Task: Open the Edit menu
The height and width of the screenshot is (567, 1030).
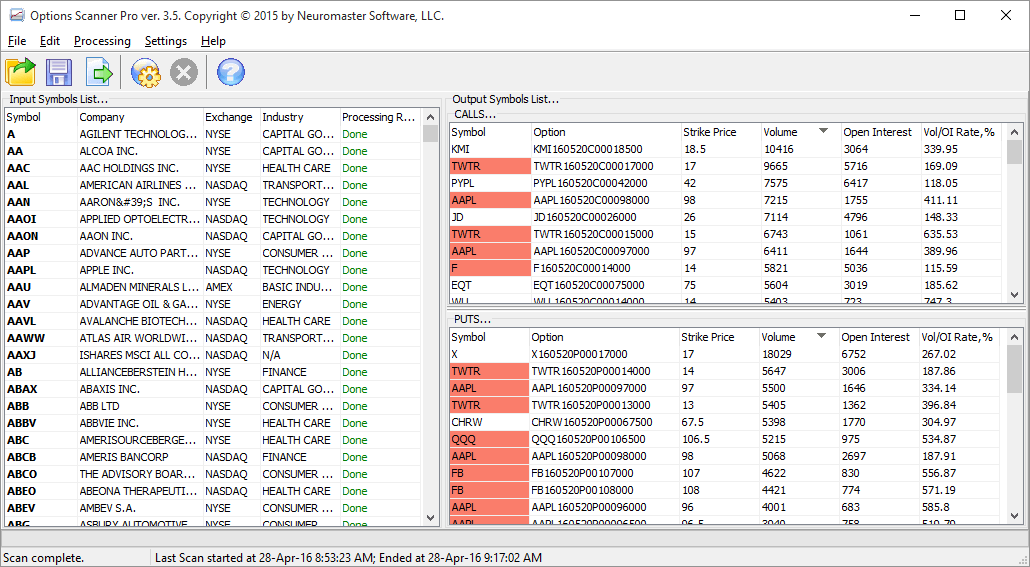Action: point(50,41)
